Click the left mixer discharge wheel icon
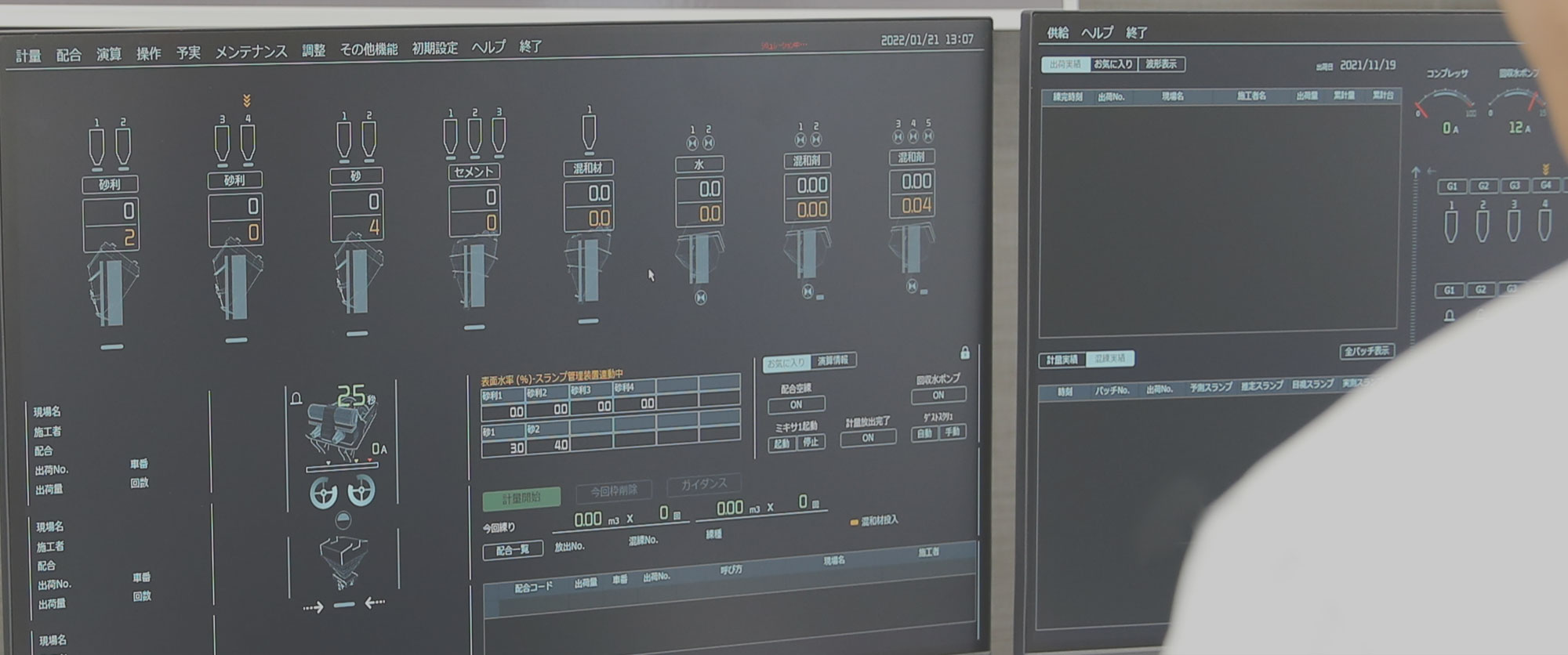The height and width of the screenshot is (655, 1568). (323, 494)
